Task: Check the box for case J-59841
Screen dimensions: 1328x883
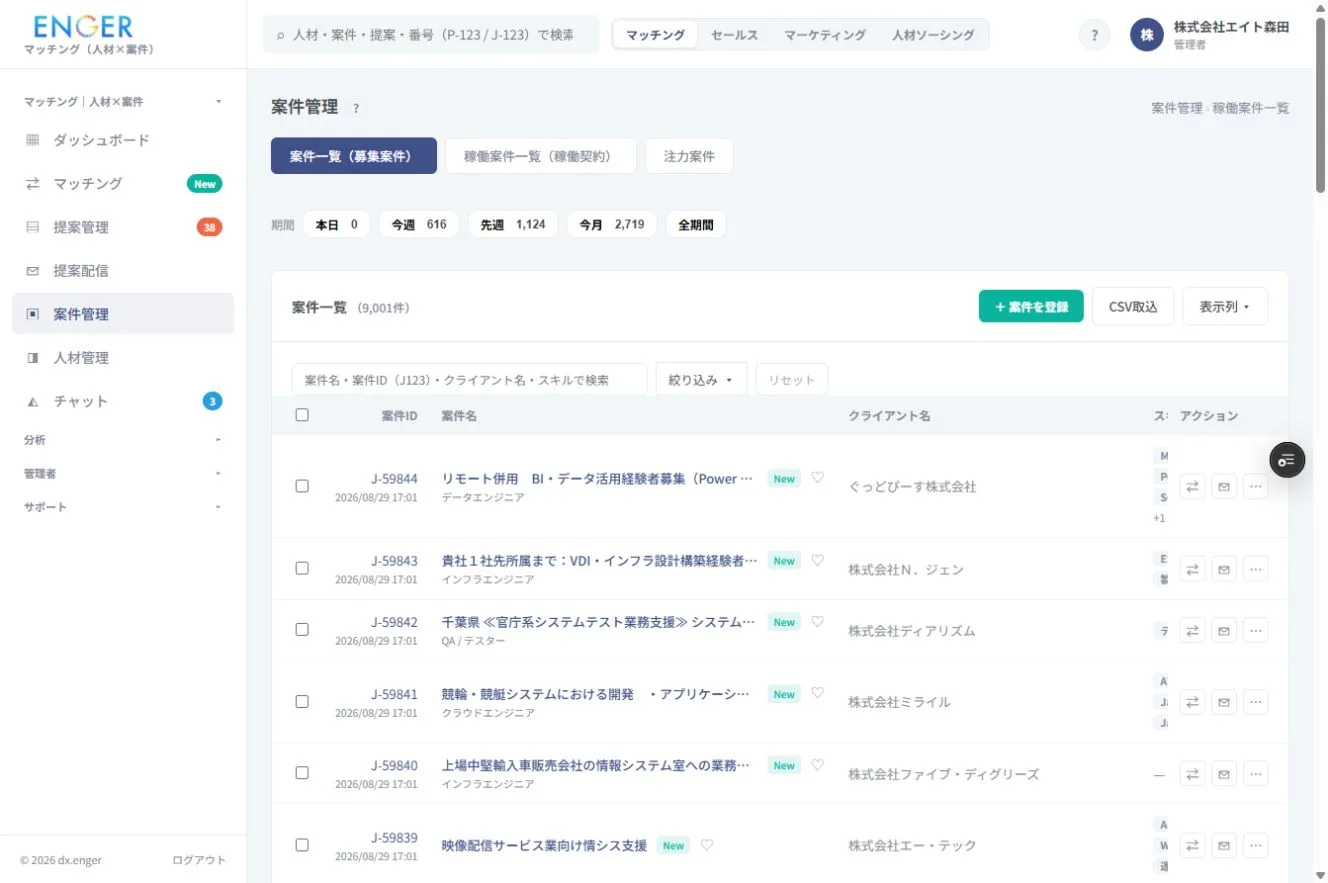Action: [x=302, y=702]
